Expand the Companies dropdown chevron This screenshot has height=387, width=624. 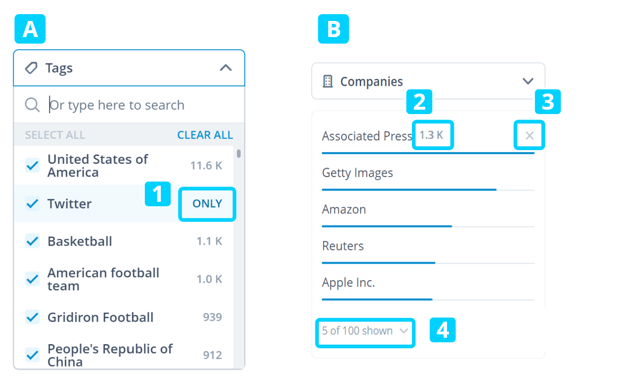click(528, 81)
